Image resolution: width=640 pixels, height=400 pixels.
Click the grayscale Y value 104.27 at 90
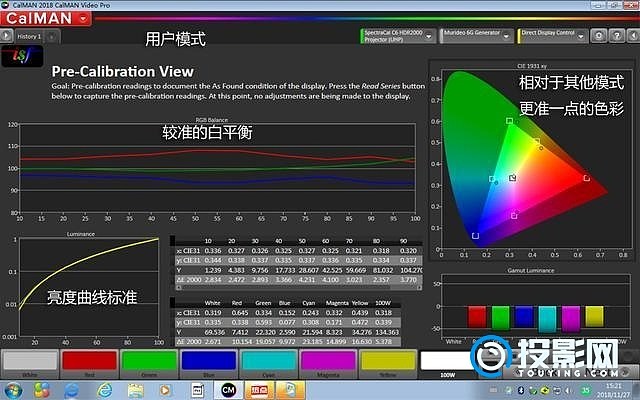pyautogui.click(x=411, y=270)
